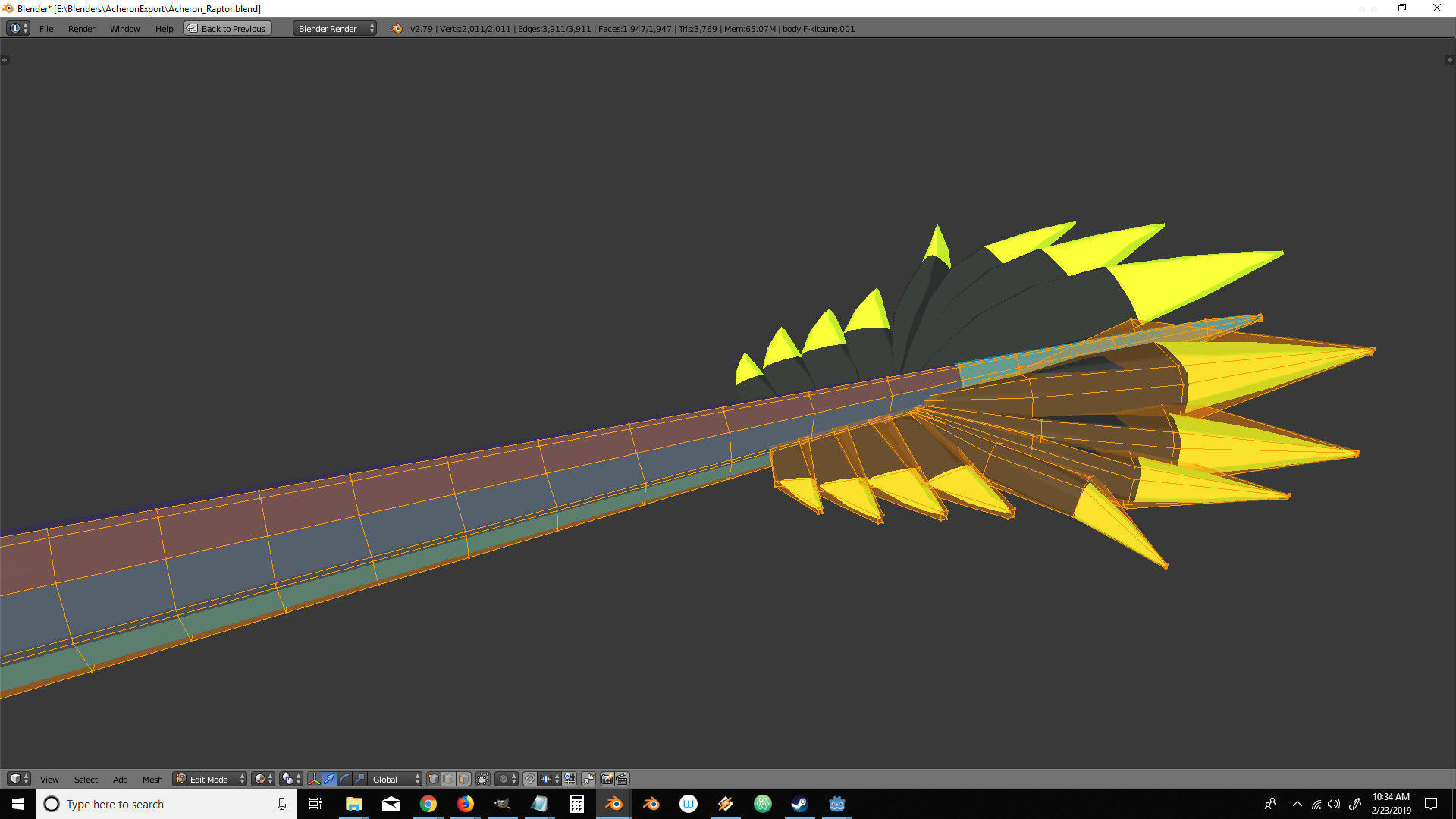Select the scale manipulator icon
Image resolution: width=1456 pixels, height=819 pixels.
(x=359, y=779)
